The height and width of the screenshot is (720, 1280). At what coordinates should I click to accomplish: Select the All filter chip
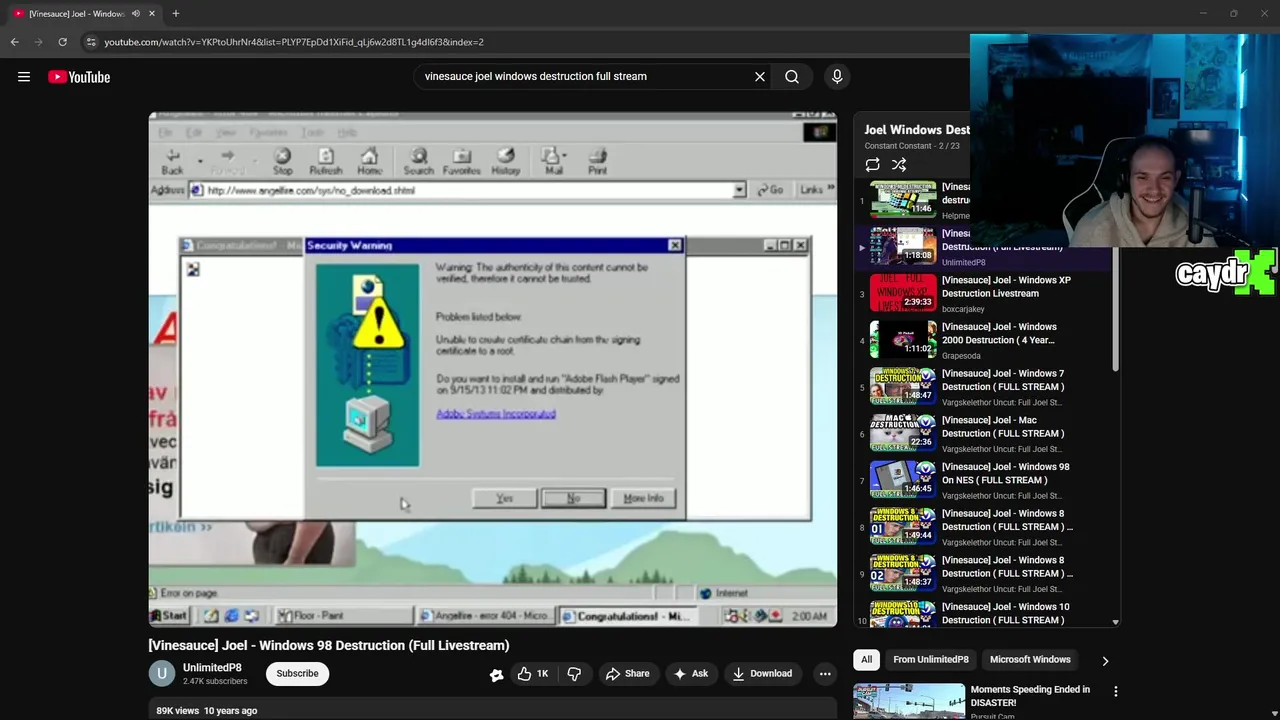(x=866, y=659)
